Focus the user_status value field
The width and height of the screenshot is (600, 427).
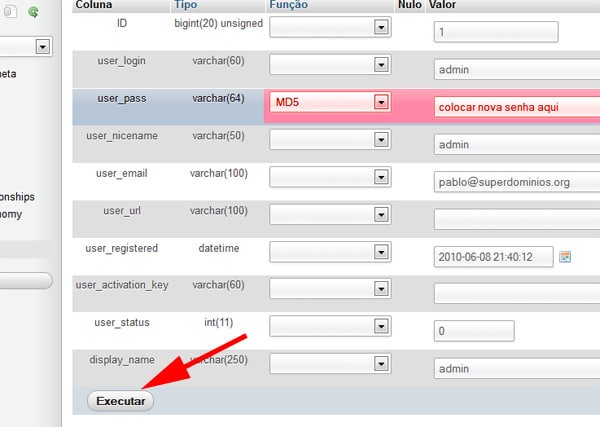coord(473,331)
